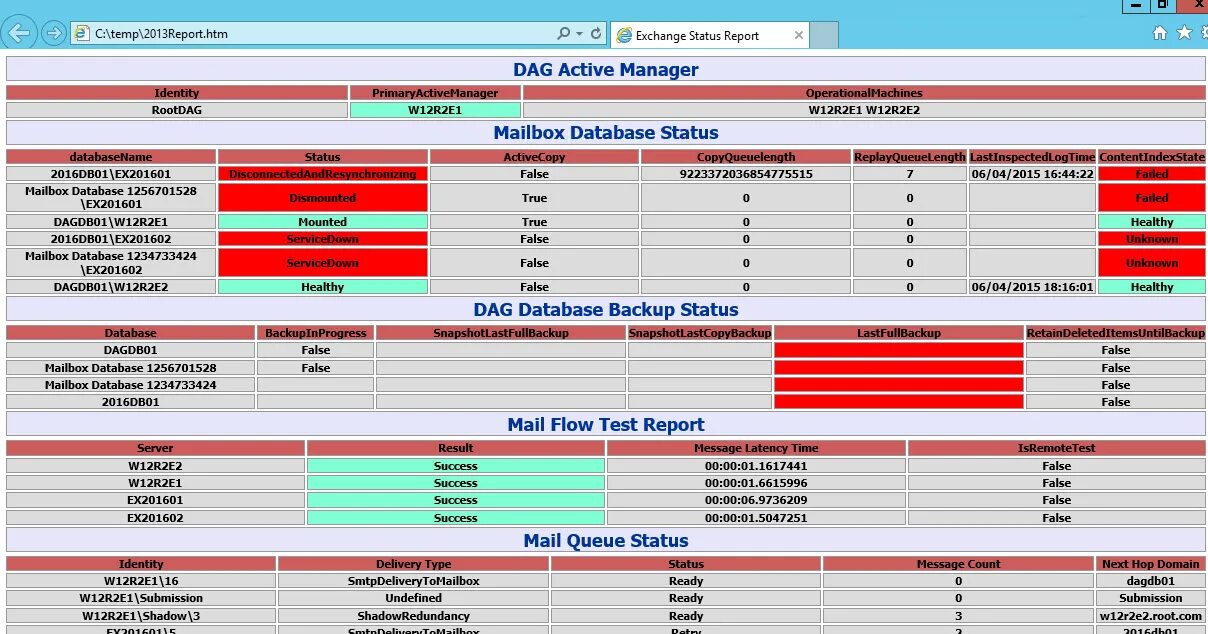The image size is (1208, 634).
Task: Select 2016DB01 in backup status table
Action: (131, 402)
